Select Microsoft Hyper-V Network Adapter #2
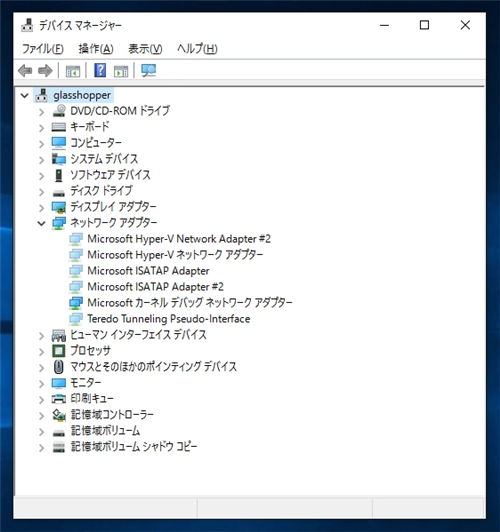500x532 pixels. (x=179, y=239)
